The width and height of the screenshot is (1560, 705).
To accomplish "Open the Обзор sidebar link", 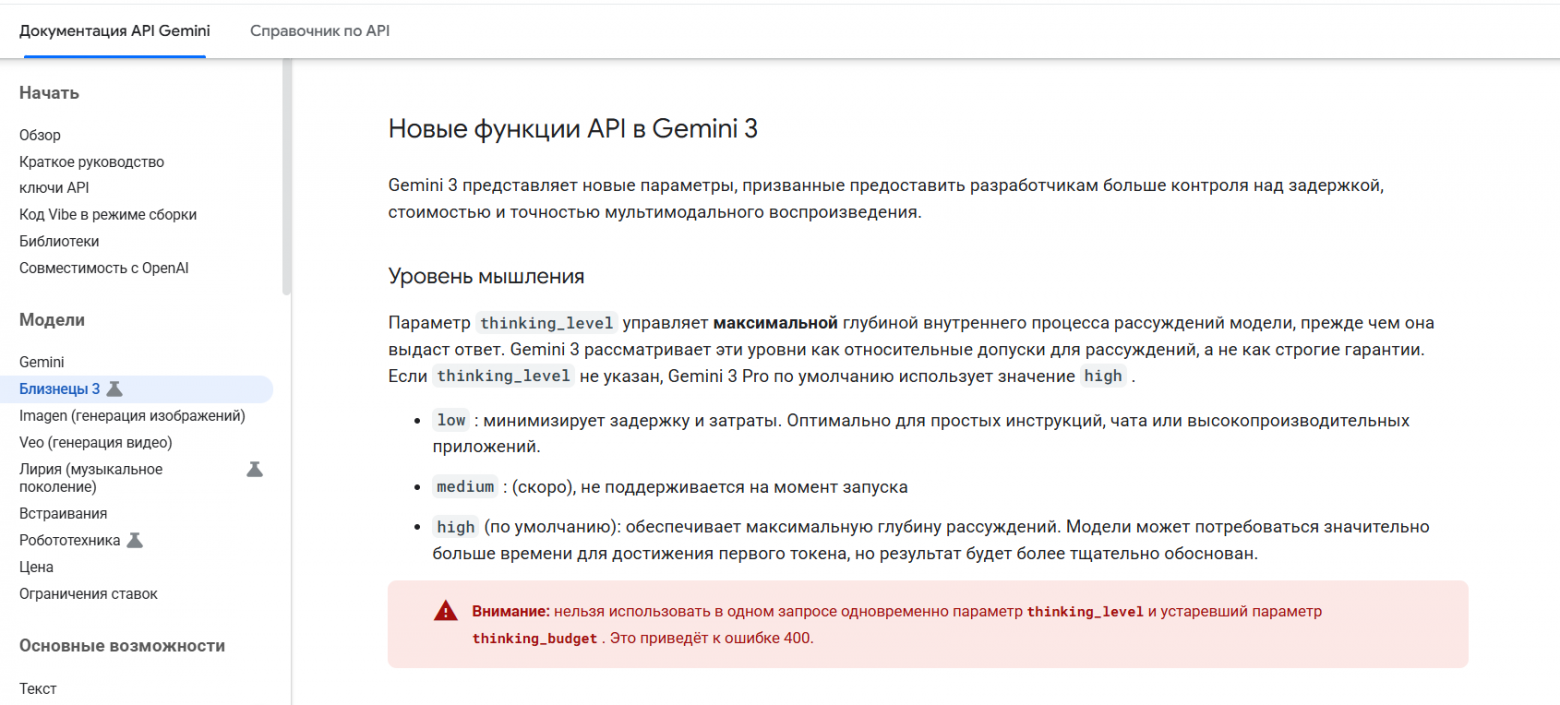I will click(x=40, y=135).
